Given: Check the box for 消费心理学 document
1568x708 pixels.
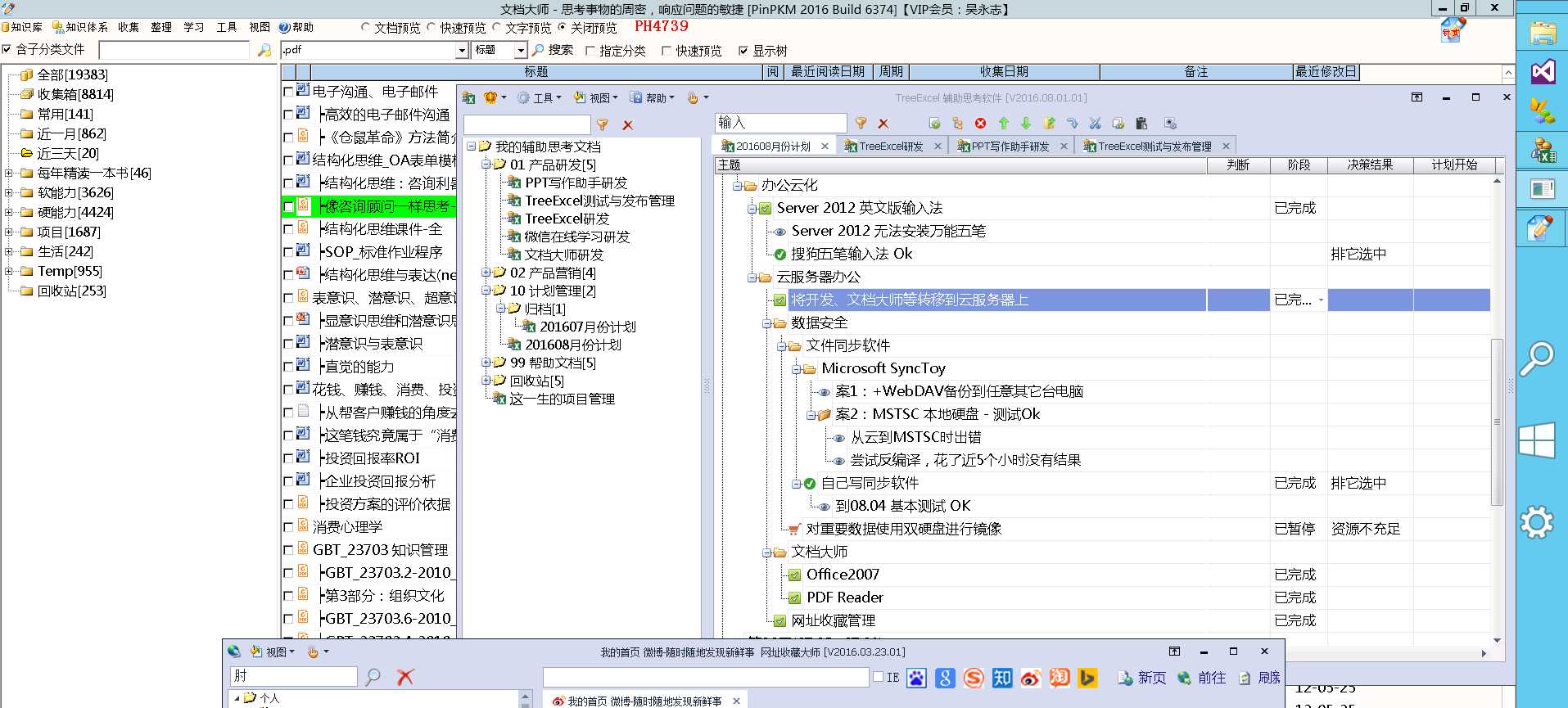Looking at the screenshot, I should [x=288, y=527].
